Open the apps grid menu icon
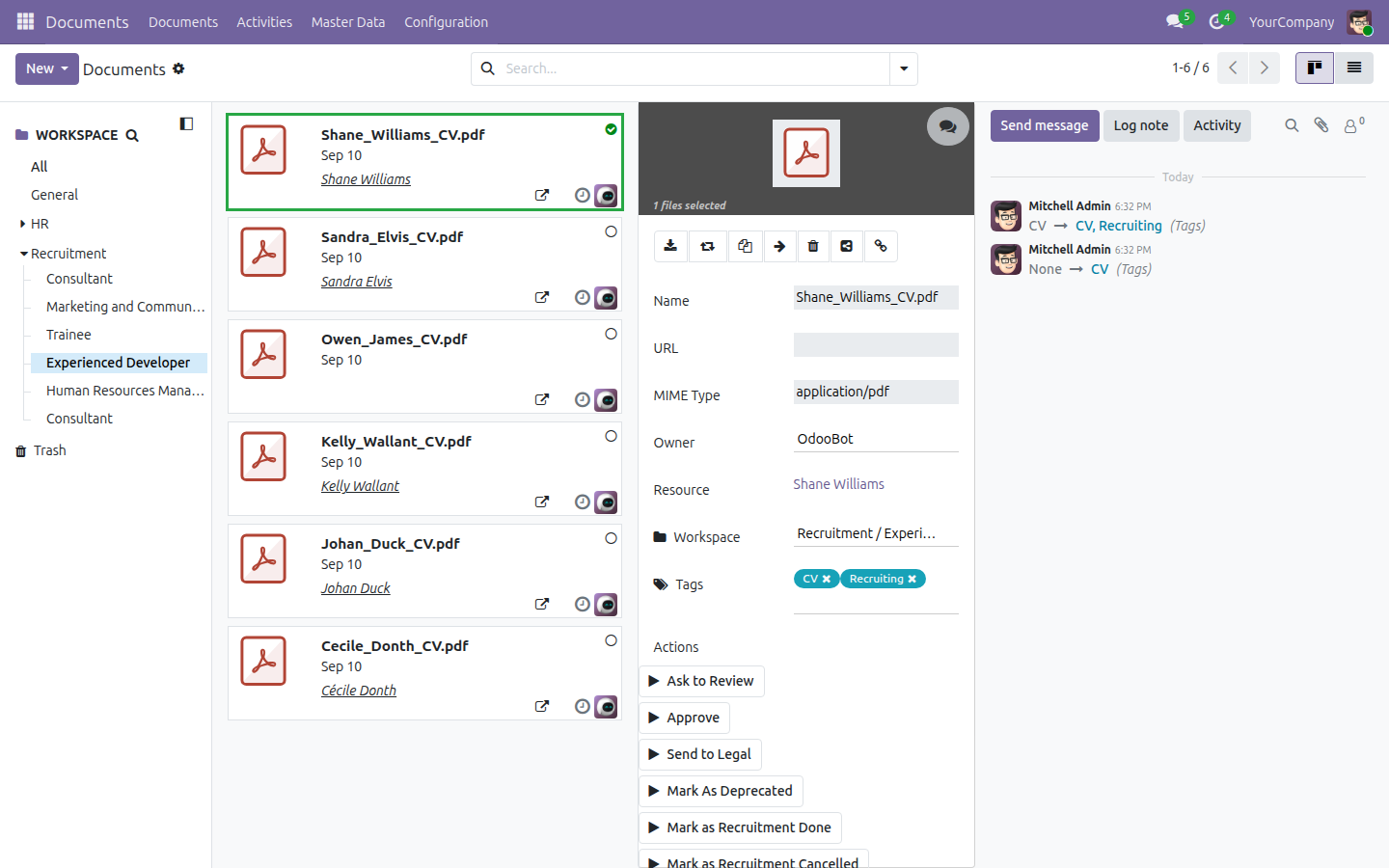This screenshot has height=868, width=1389. pos(25,21)
